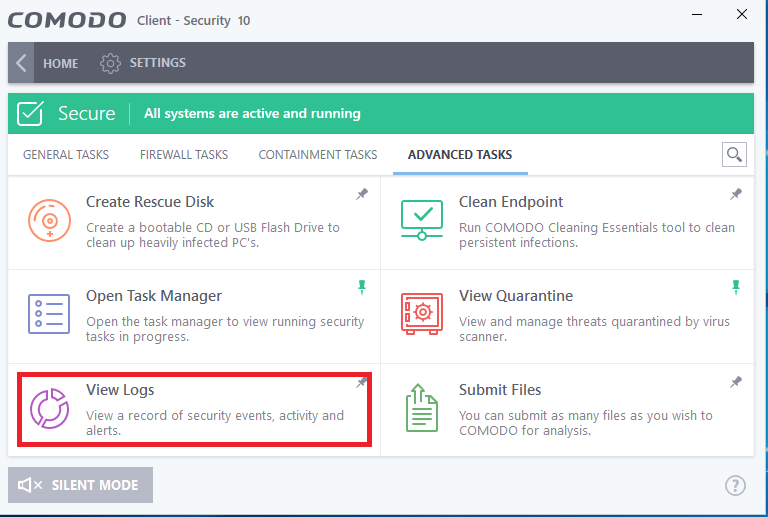The image size is (768, 517).
Task: Click the View Quarantine safe icon
Action: click(x=422, y=314)
